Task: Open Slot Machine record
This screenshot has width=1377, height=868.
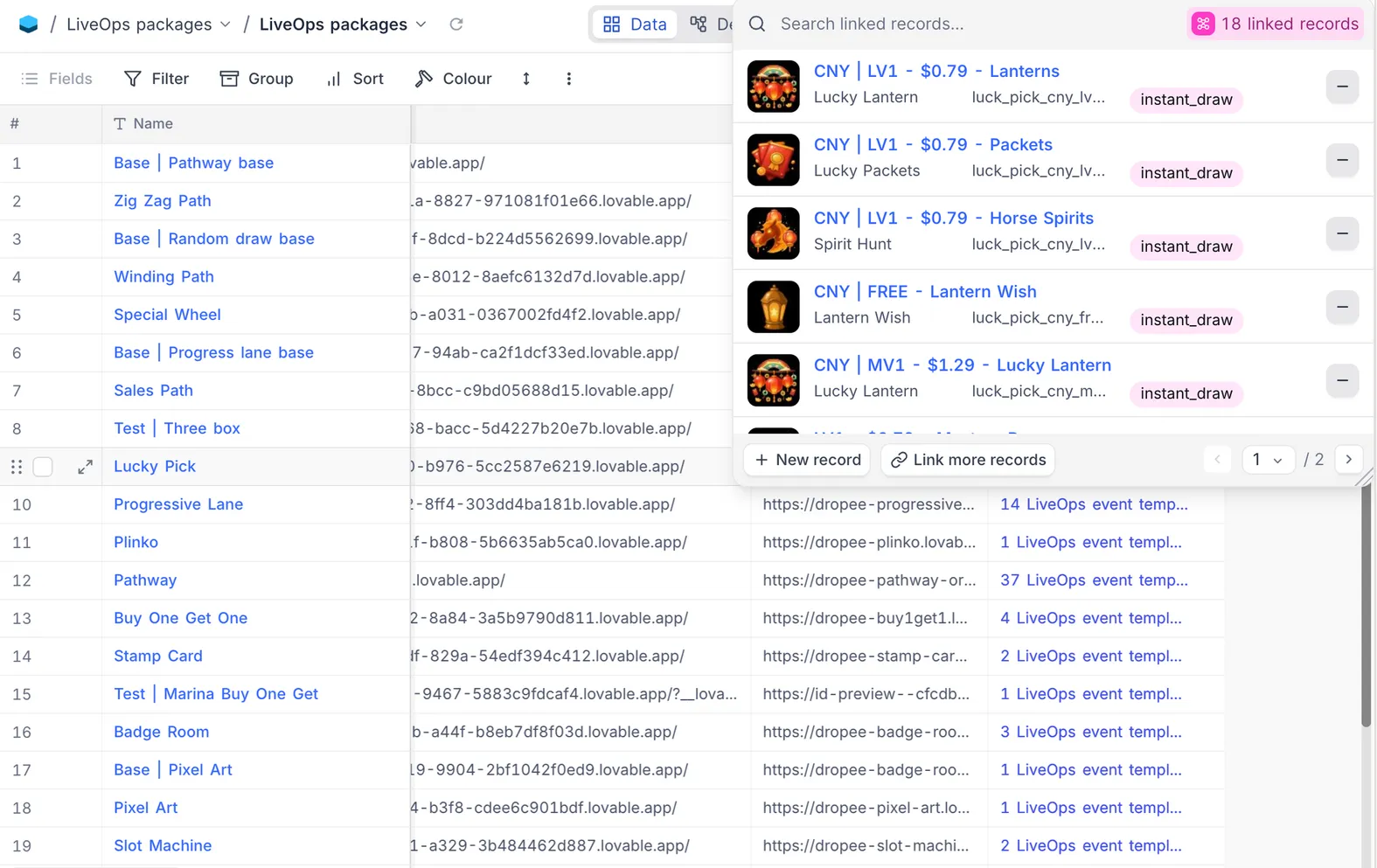Action: coord(163,846)
